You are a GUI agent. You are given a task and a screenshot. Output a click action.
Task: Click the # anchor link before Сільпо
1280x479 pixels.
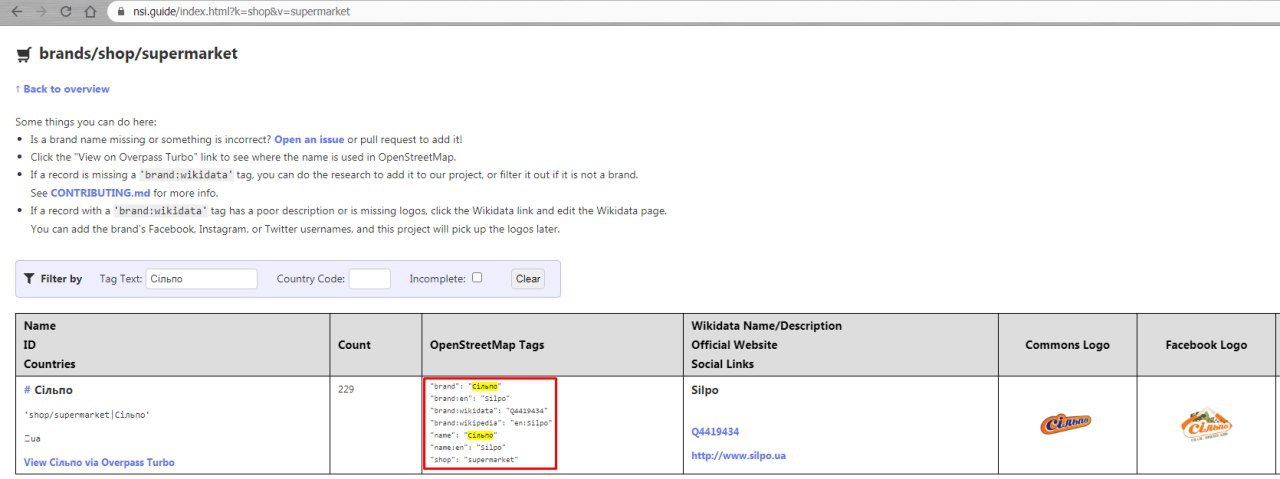tap(27, 390)
